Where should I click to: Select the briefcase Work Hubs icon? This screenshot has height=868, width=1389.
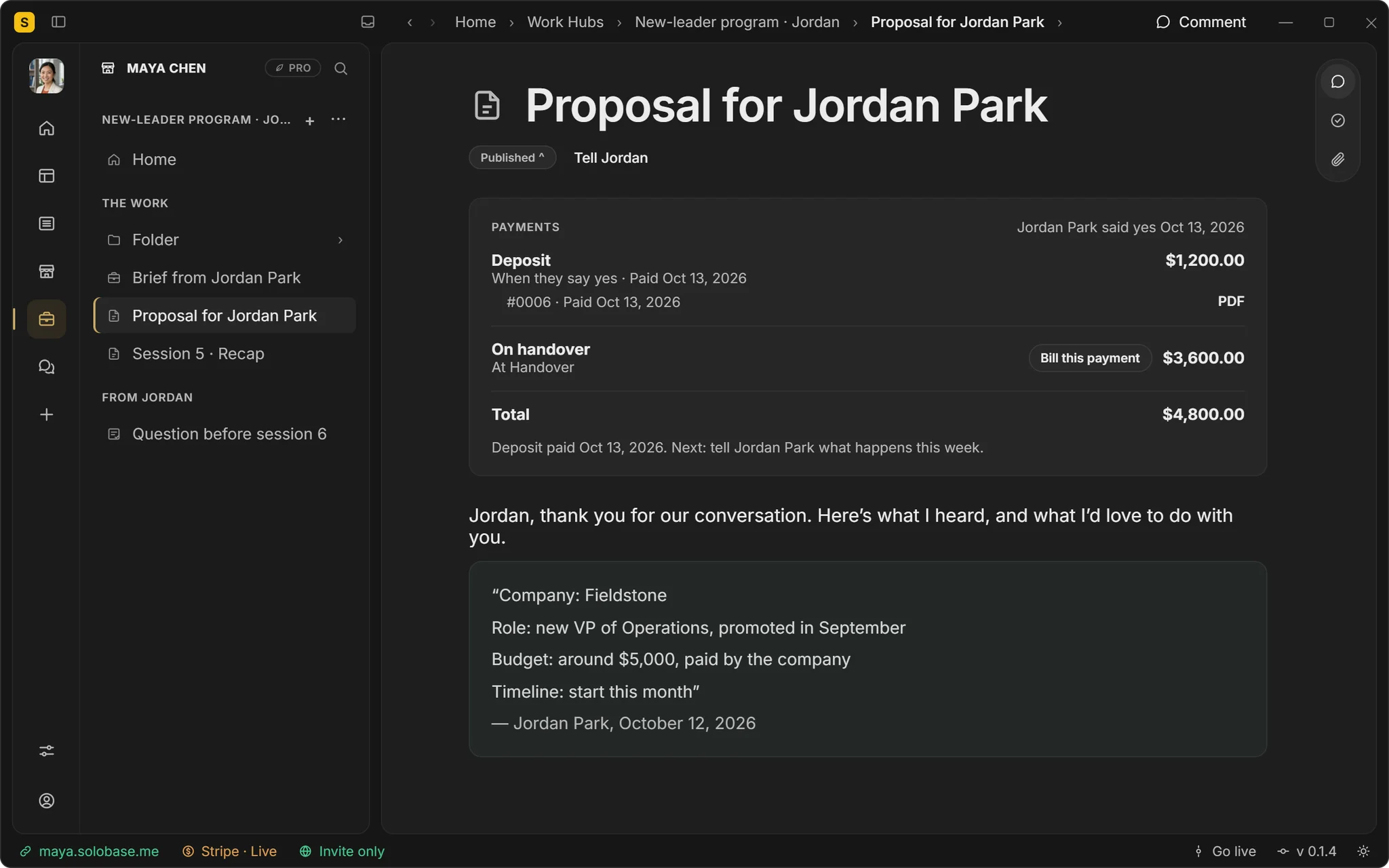(46, 319)
